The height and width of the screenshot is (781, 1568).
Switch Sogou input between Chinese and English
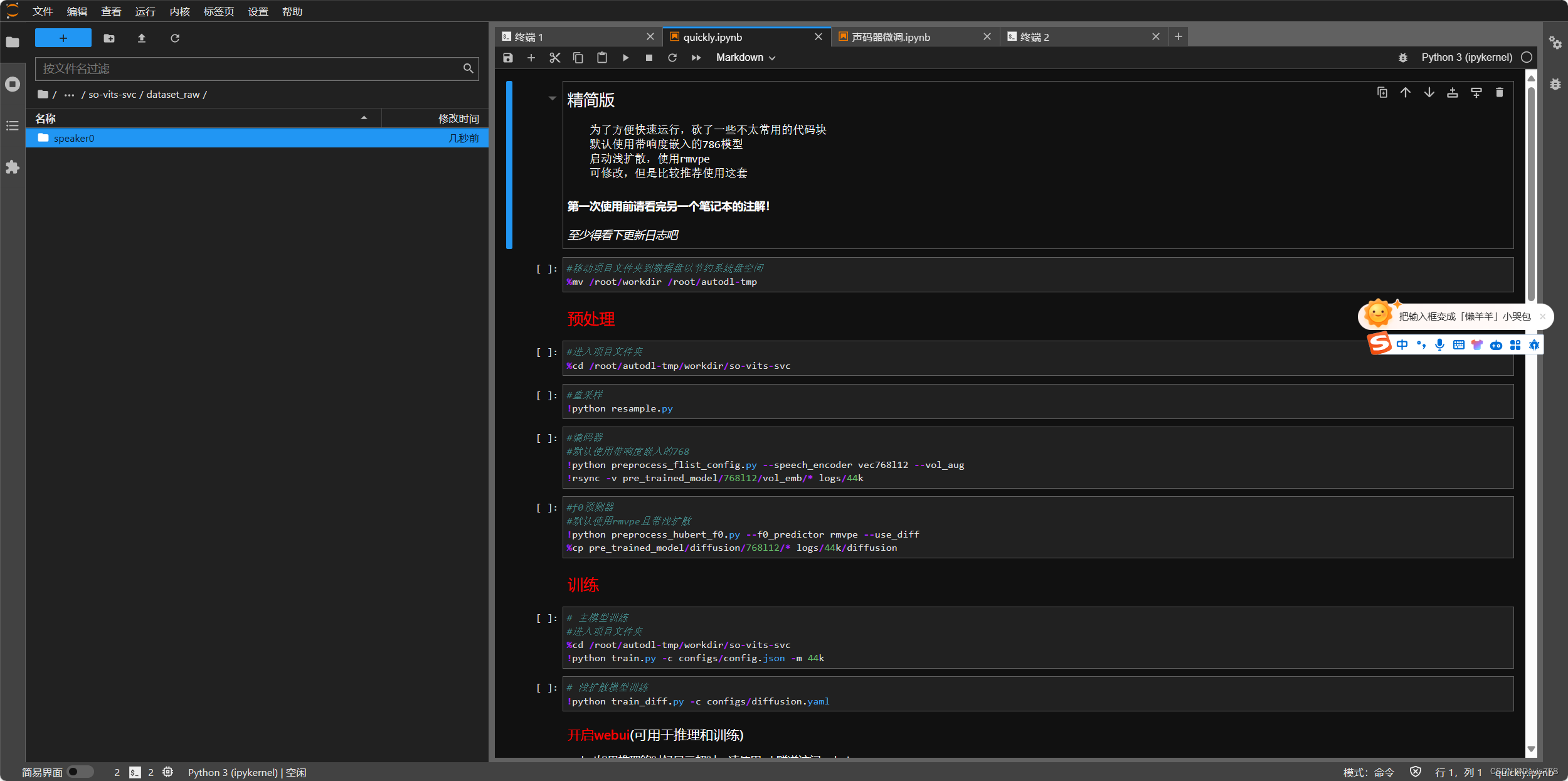(x=1403, y=344)
